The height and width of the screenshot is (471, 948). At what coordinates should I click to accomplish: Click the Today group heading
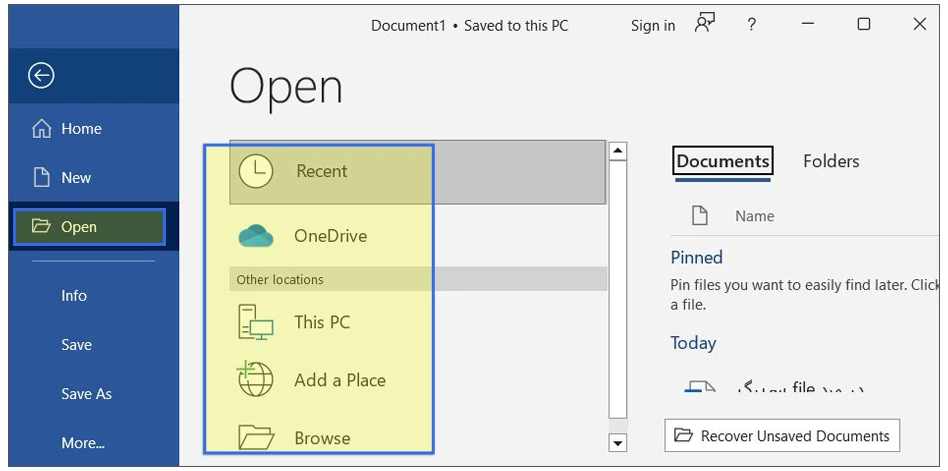(693, 343)
